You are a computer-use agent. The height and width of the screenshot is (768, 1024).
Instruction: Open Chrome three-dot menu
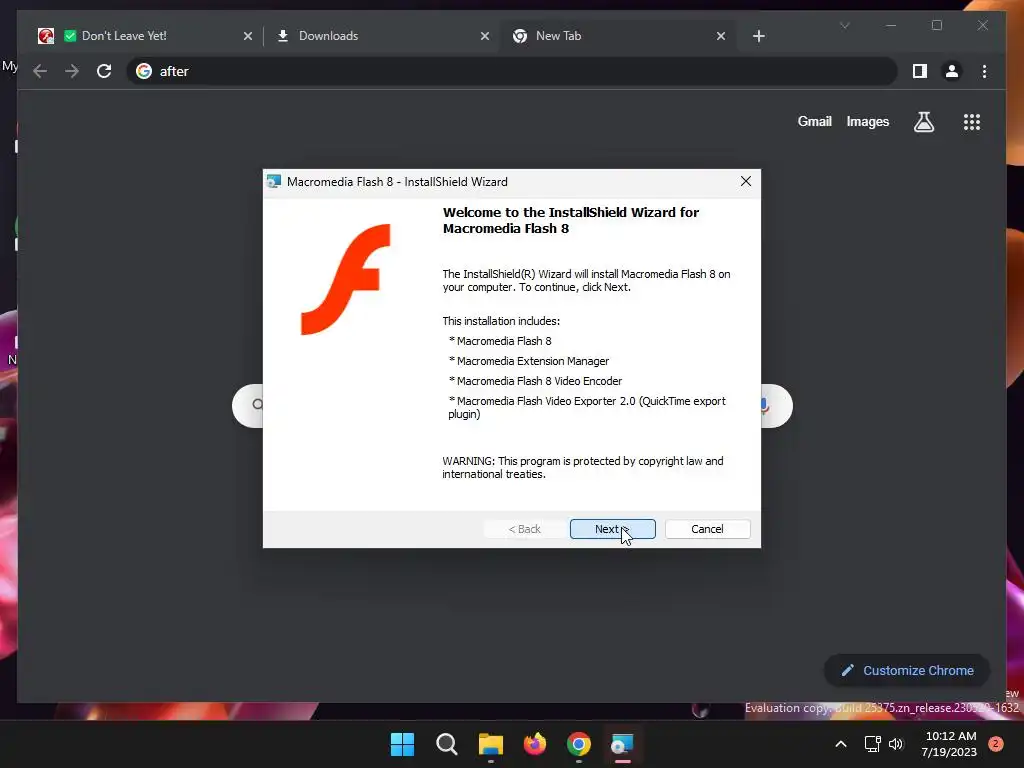(984, 71)
